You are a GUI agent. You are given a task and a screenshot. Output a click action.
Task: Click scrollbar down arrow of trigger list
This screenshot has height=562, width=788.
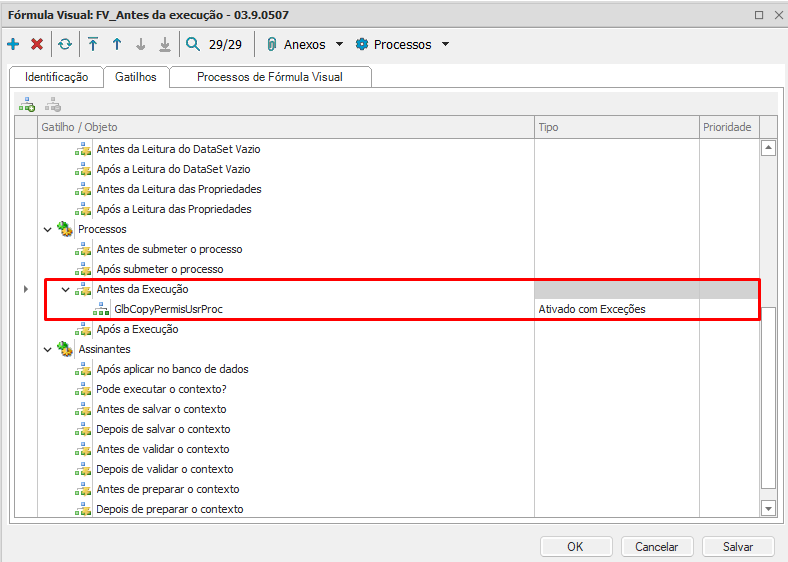coord(768,508)
